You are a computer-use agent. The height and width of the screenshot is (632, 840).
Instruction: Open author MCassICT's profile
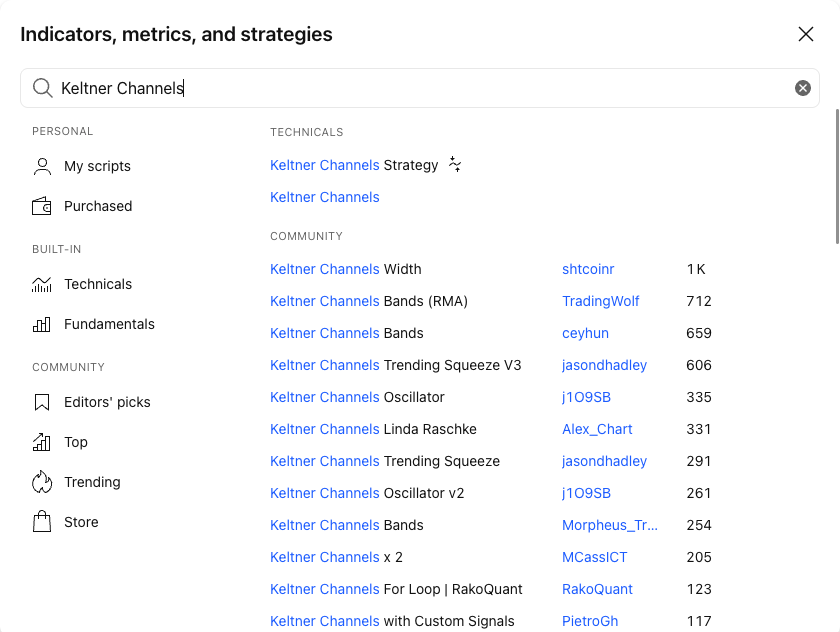[x=595, y=558]
